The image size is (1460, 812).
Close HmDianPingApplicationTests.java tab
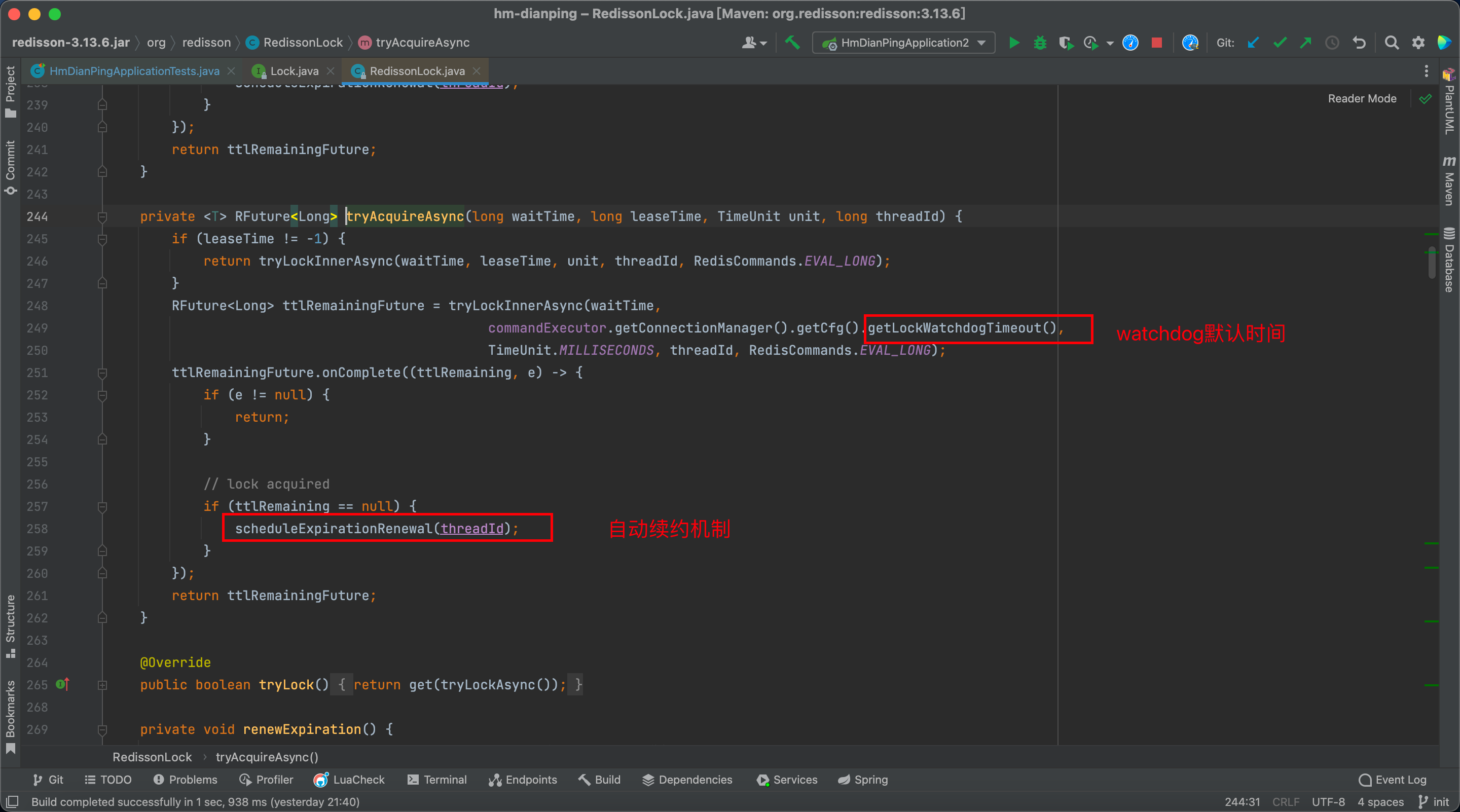click(x=231, y=71)
